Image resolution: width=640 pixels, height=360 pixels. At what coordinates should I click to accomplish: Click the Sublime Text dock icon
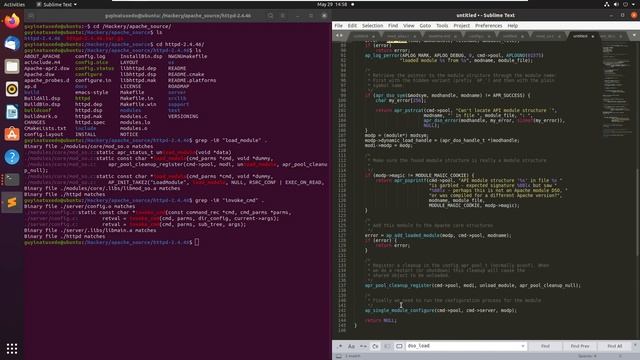click(x=12, y=202)
